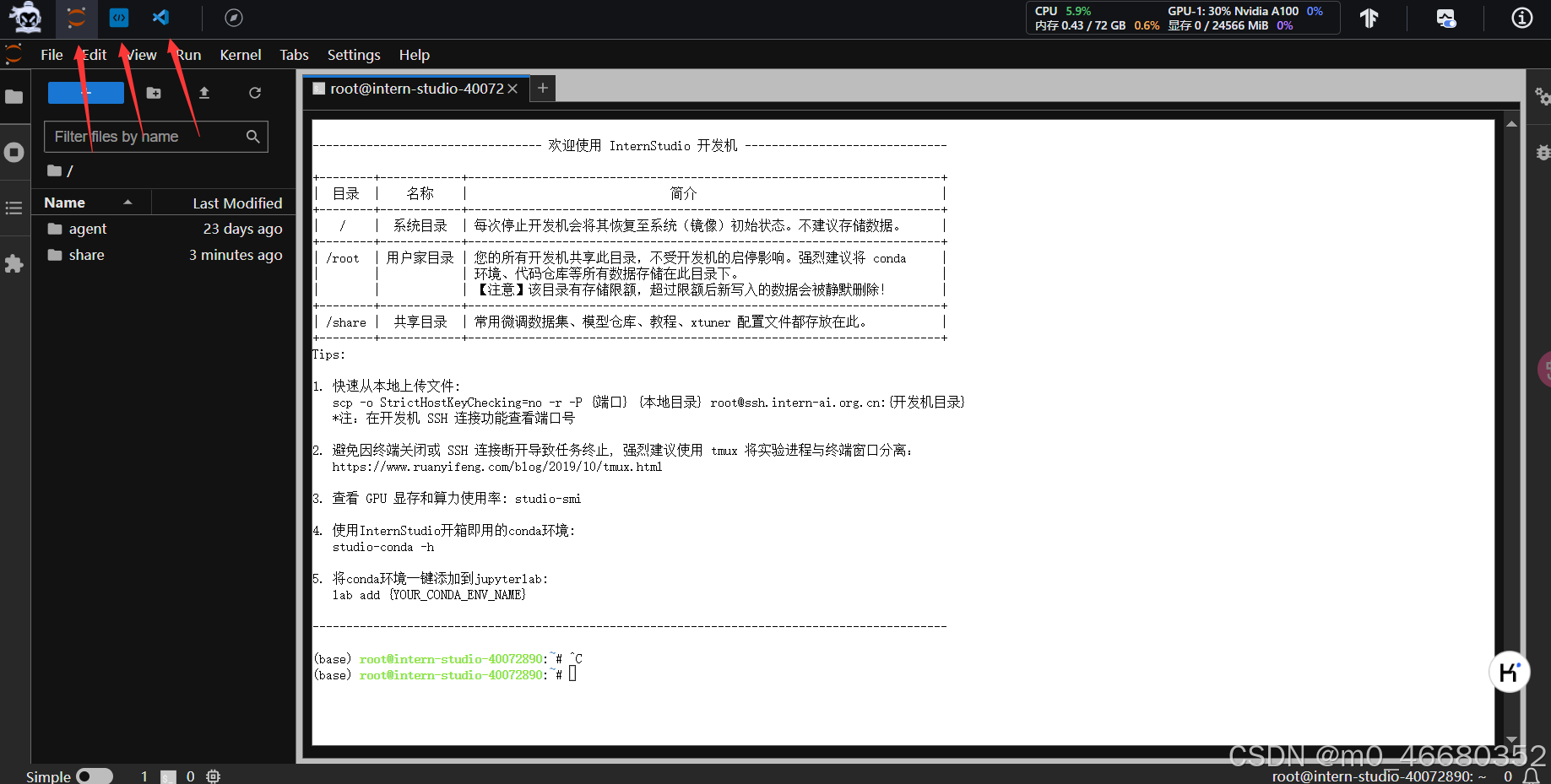Click the kernel chip icon in status bar
Viewport: 1551px width, 784px height.
point(213,776)
